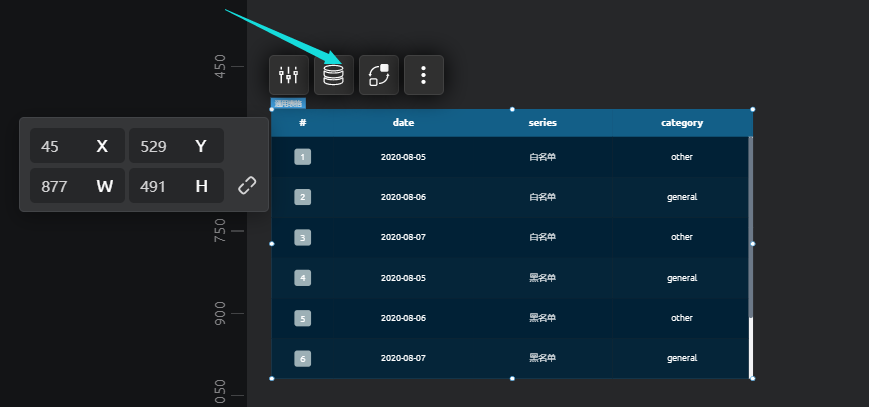Click row number badge 5

tap(303, 318)
